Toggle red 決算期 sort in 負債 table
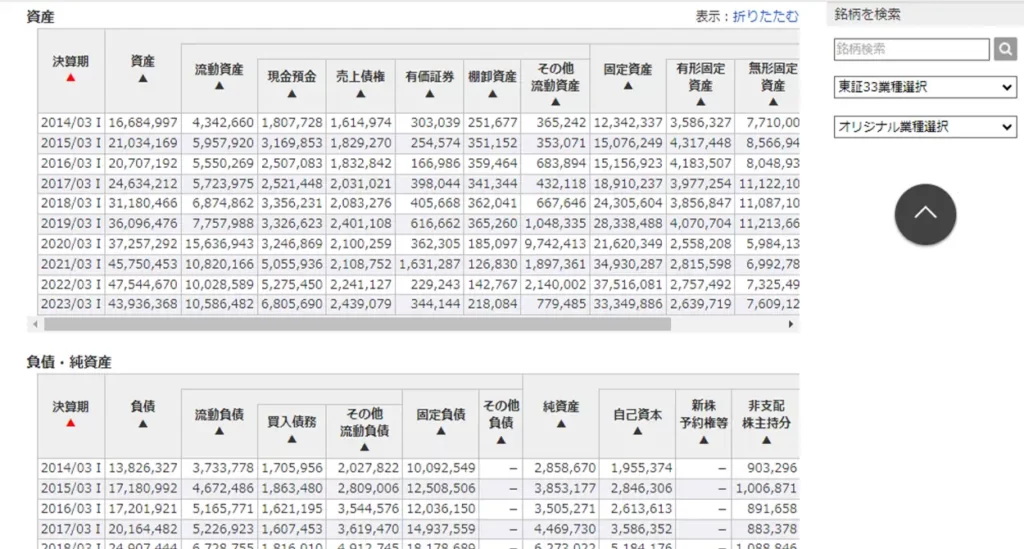 [70, 423]
